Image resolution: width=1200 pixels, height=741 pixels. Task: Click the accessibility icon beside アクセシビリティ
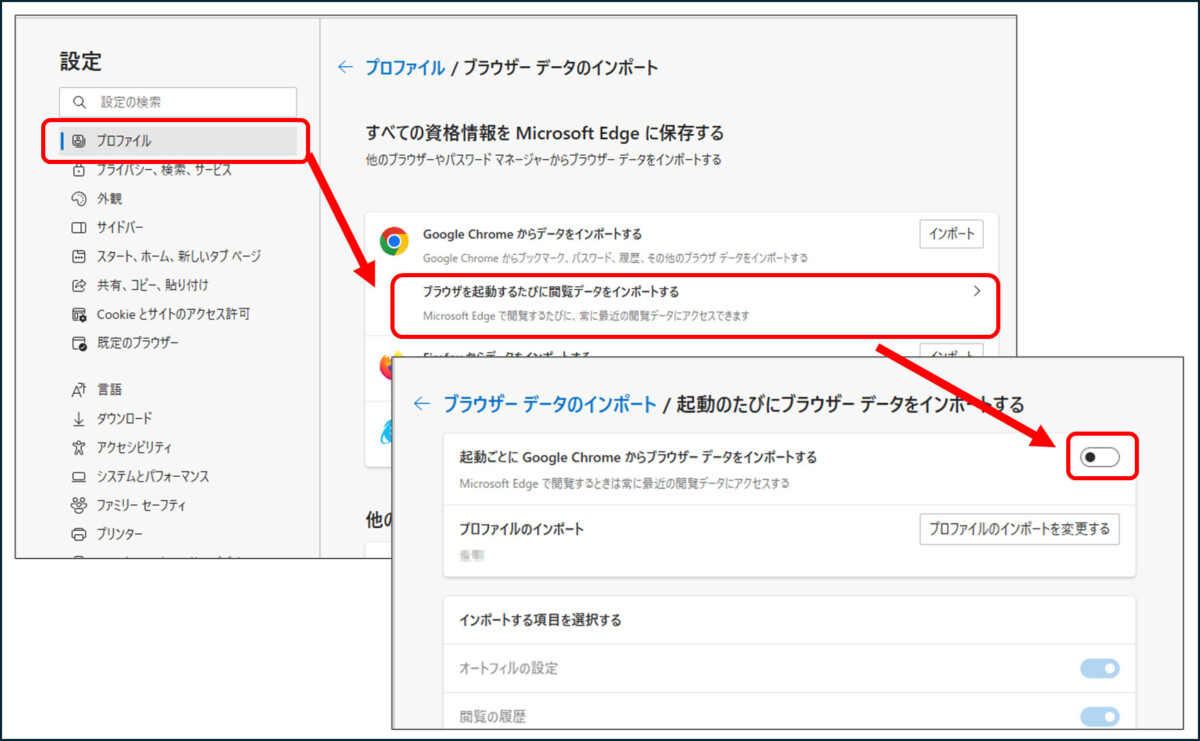tap(79, 447)
